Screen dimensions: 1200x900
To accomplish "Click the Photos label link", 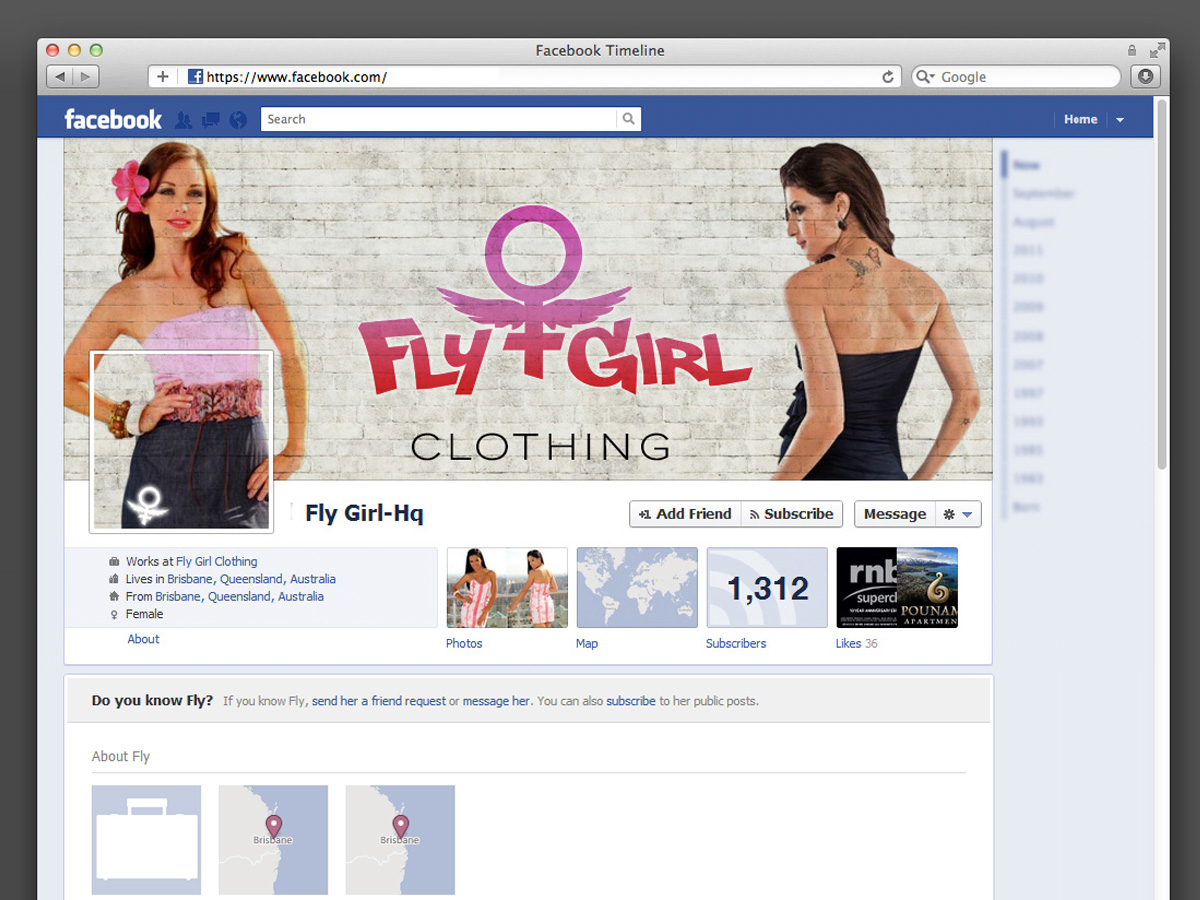I will tap(464, 644).
